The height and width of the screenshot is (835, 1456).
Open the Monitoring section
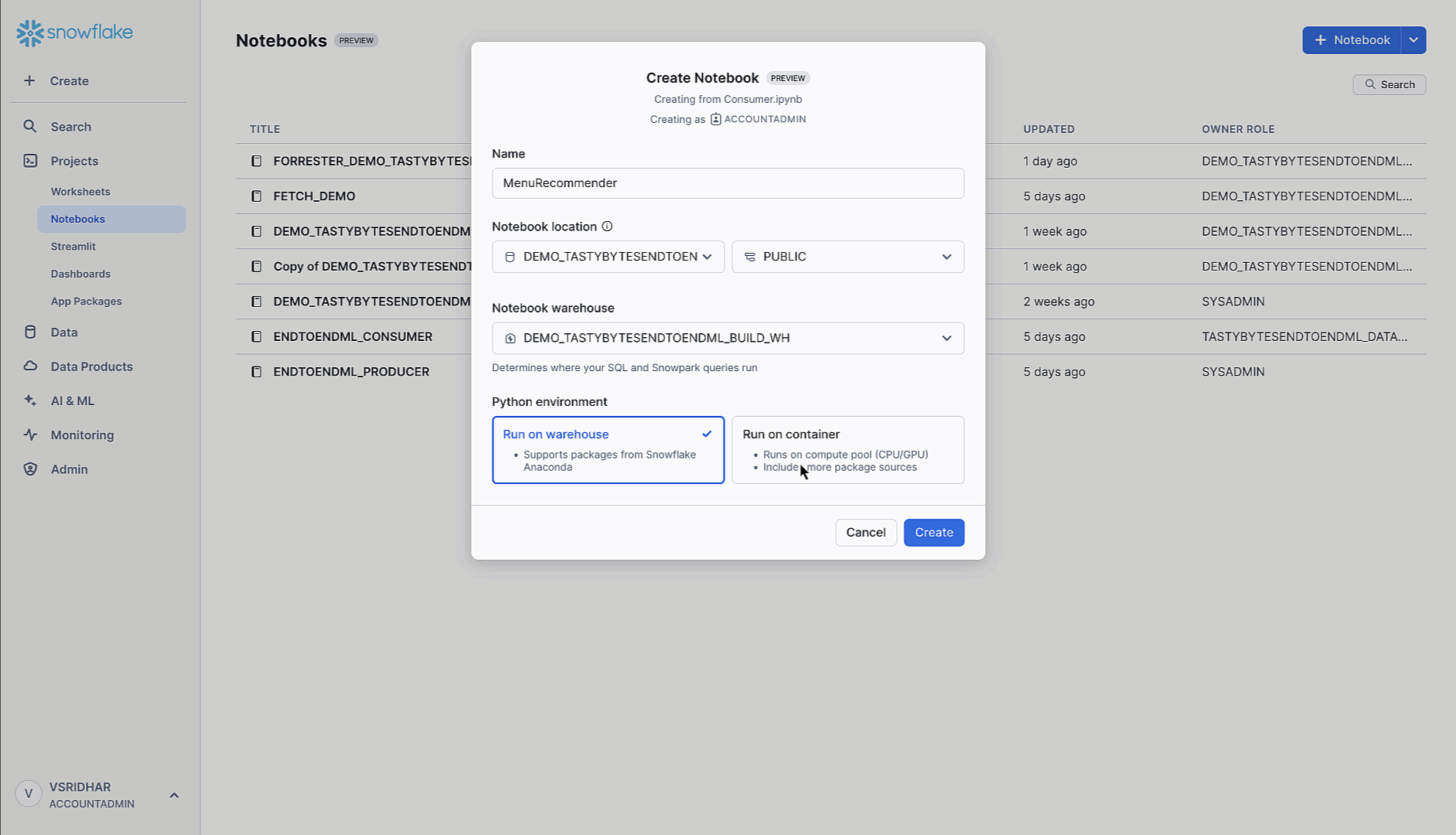click(x=81, y=435)
